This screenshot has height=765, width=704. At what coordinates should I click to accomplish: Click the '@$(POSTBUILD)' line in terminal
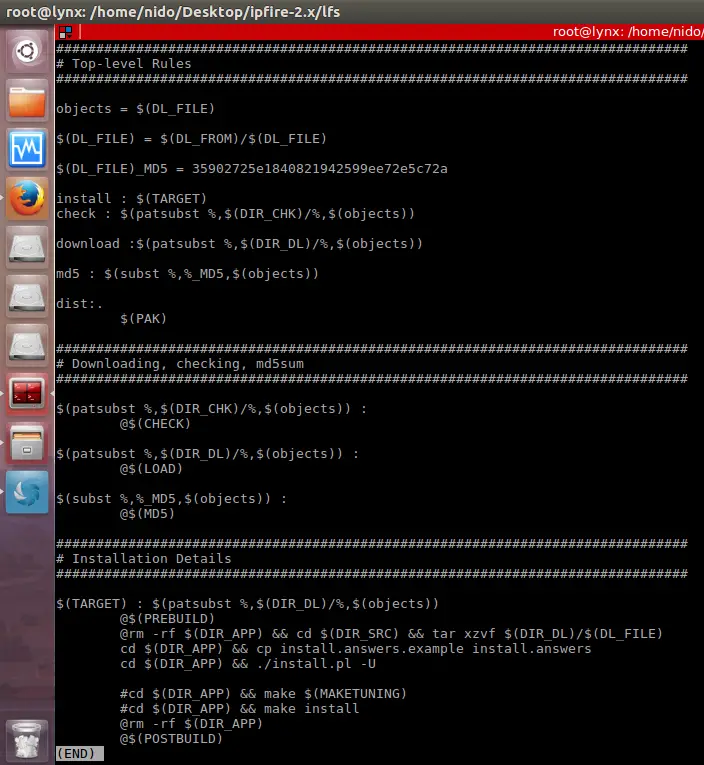171,738
